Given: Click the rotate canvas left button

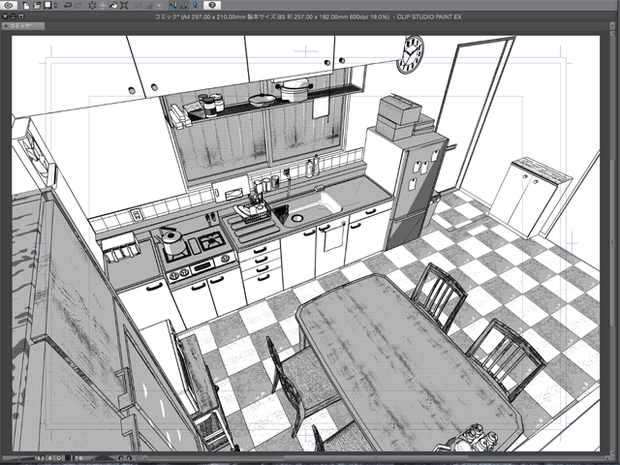Looking at the screenshot, I should 121,458.
